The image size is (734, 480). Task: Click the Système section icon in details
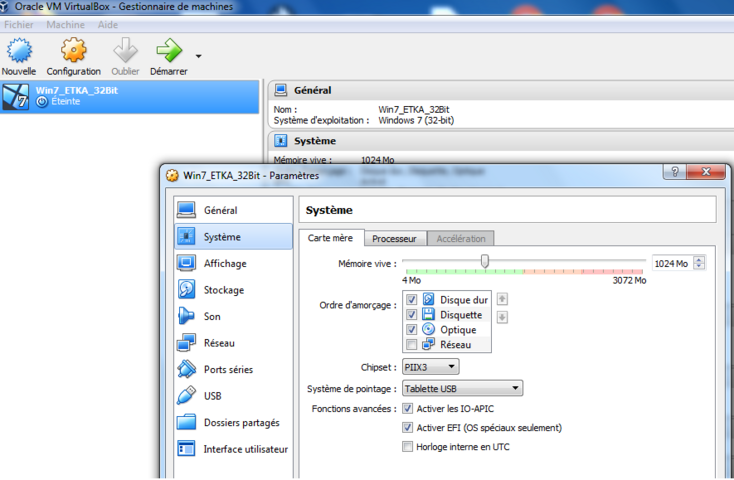(x=281, y=140)
